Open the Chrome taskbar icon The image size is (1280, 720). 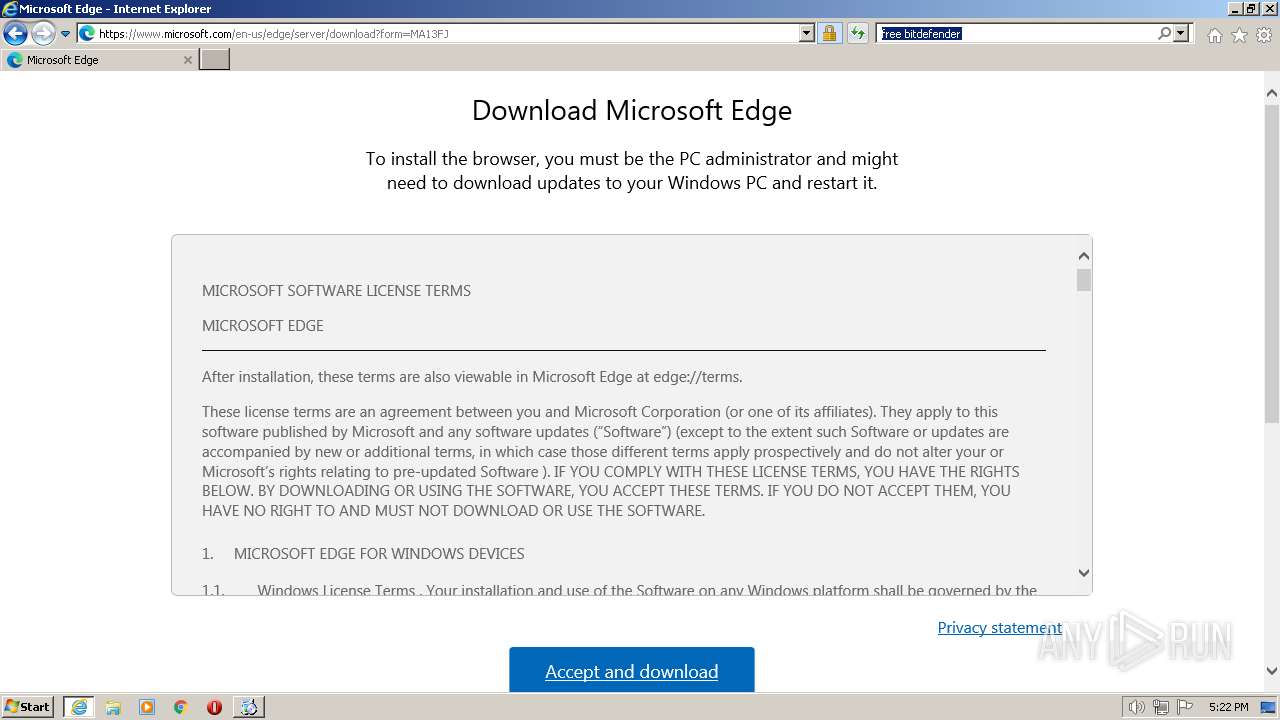(x=181, y=707)
